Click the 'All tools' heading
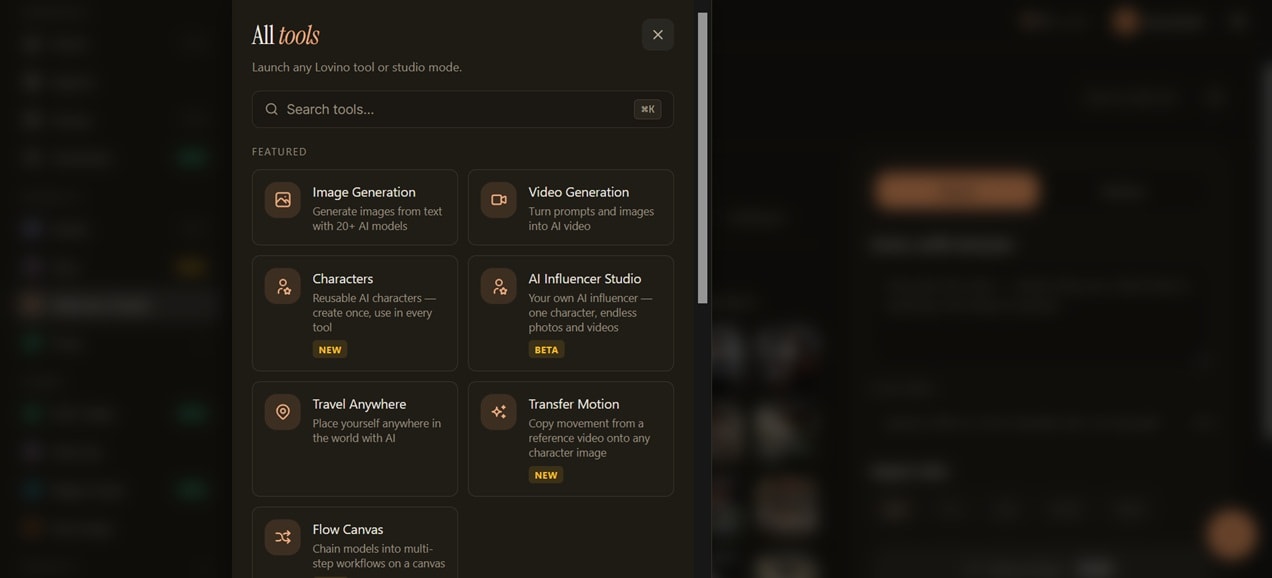This screenshot has height=578, width=1272. click(x=285, y=36)
